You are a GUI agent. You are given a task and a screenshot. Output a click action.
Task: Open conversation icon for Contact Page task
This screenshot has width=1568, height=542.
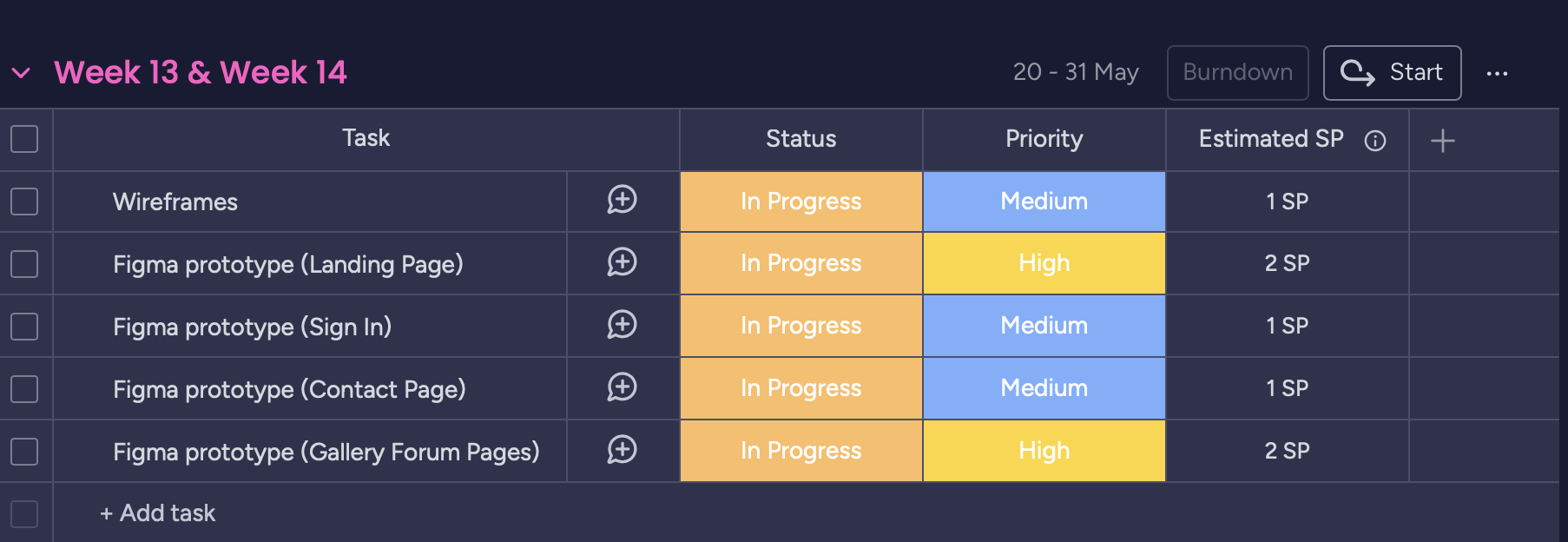[x=622, y=388]
